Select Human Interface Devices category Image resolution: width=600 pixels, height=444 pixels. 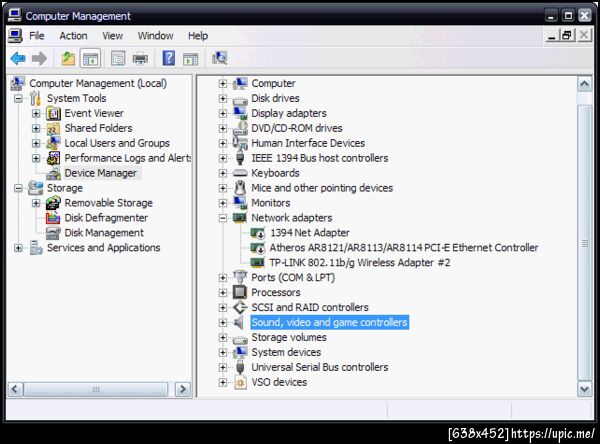(x=308, y=143)
